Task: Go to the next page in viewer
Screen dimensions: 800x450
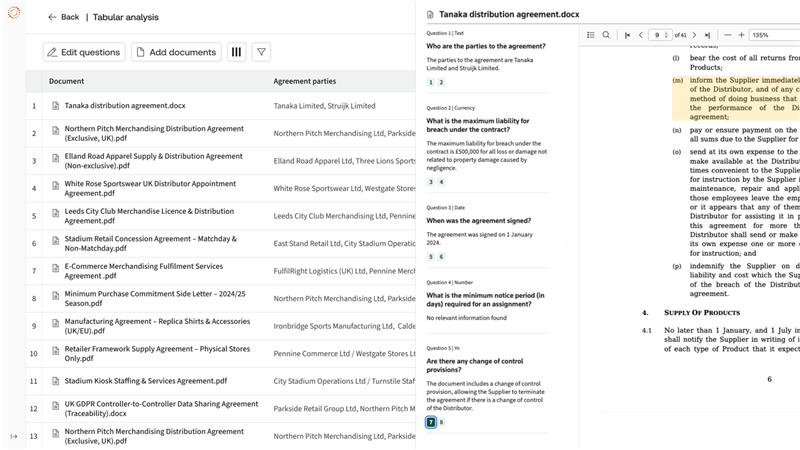Action: pos(694,35)
